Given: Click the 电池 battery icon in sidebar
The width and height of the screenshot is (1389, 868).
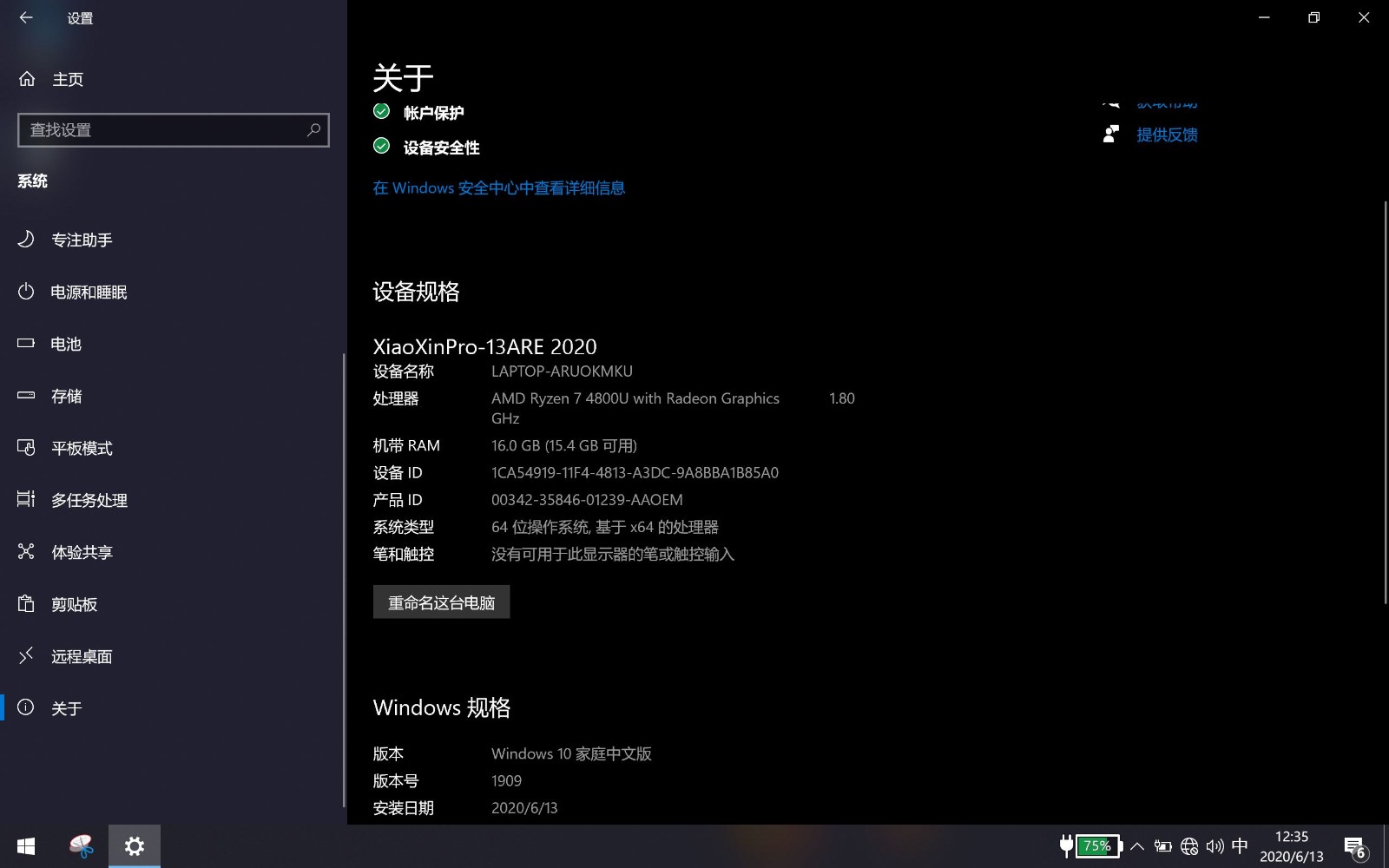Looking at the screenshot, I should (x=26, y=343).
